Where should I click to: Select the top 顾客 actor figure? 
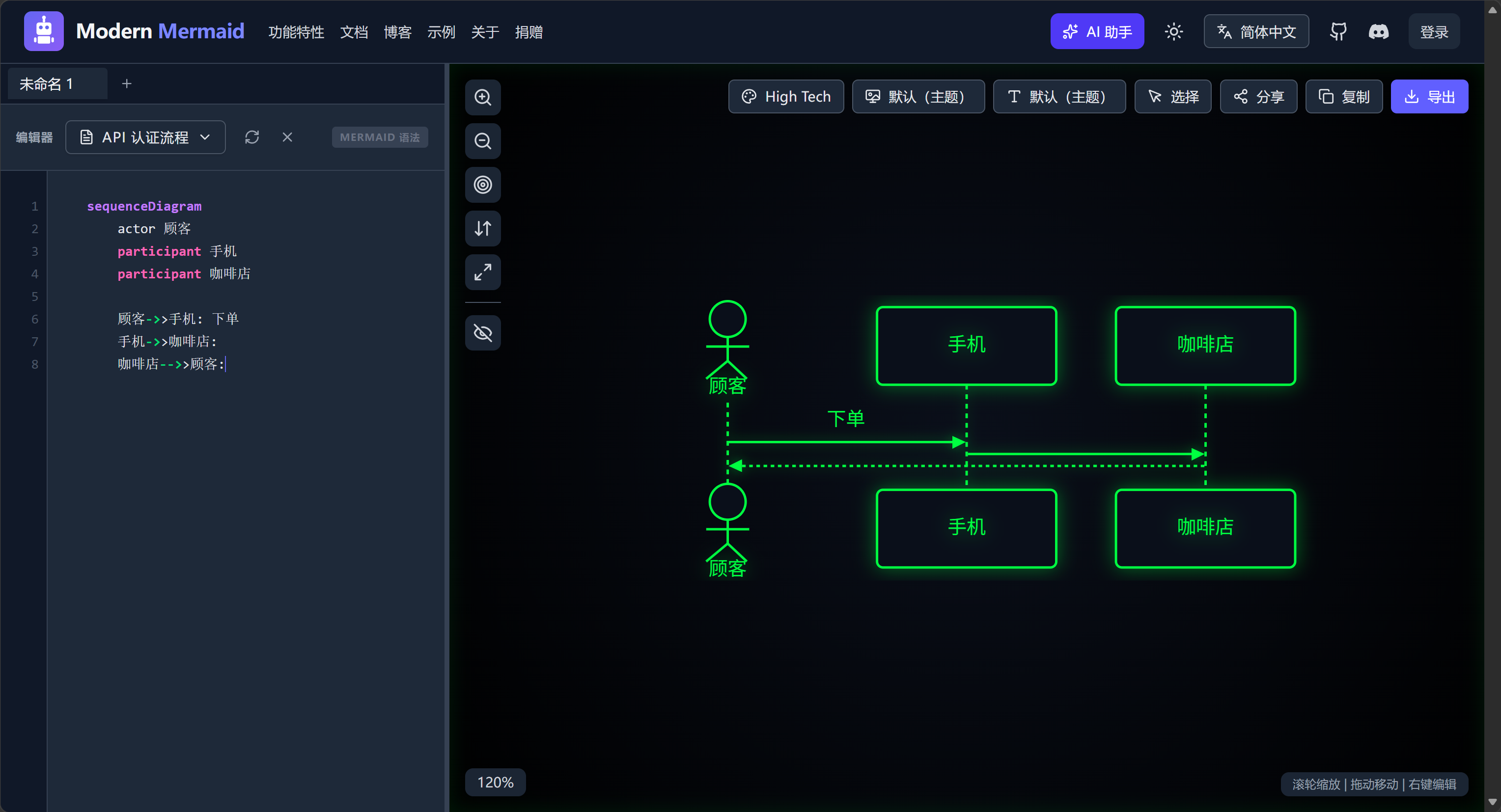[x=727, y=348]
